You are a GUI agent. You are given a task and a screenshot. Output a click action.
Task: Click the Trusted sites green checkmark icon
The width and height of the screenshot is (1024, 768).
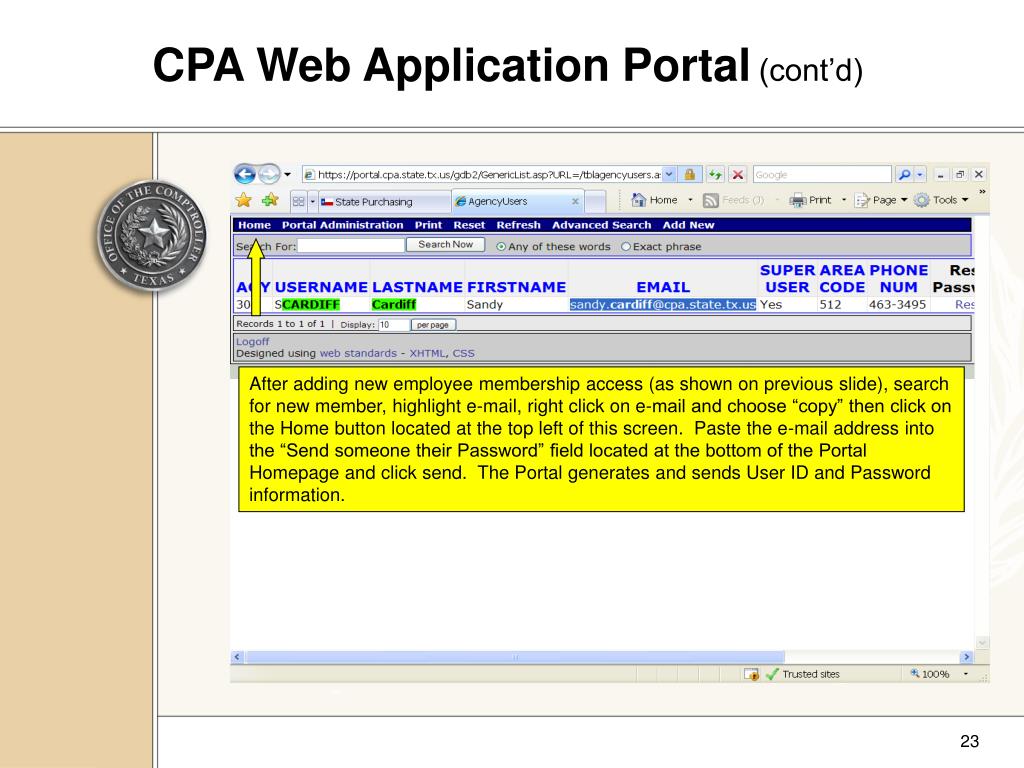772,674
